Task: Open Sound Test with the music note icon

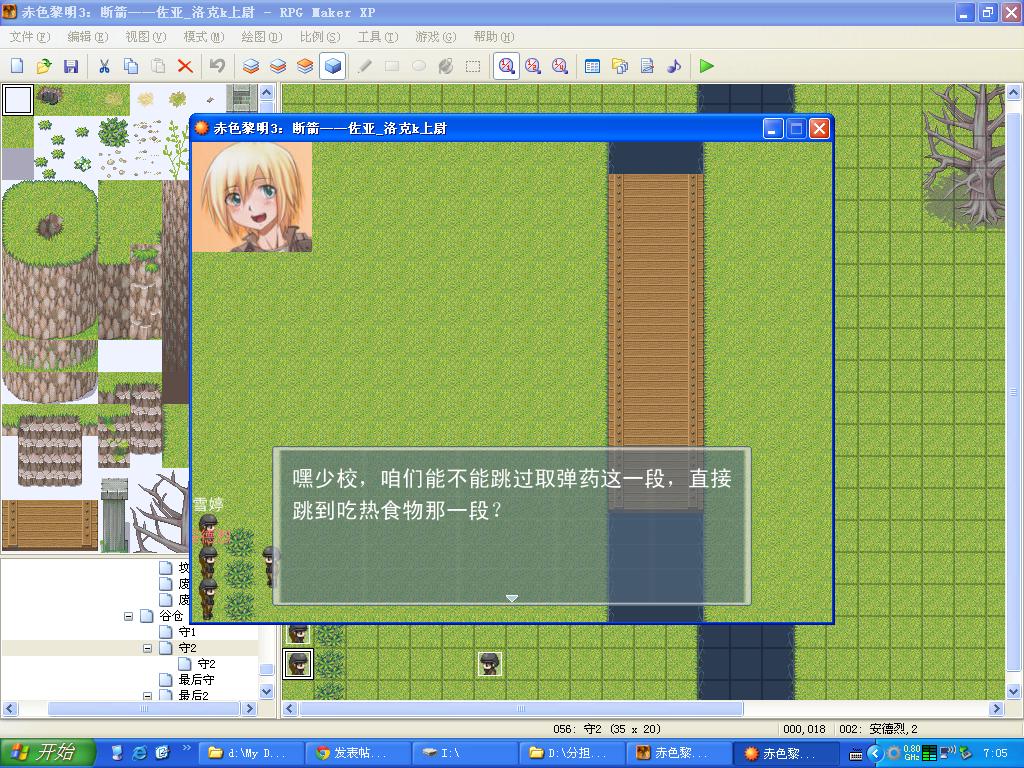Action: [674, 66]
